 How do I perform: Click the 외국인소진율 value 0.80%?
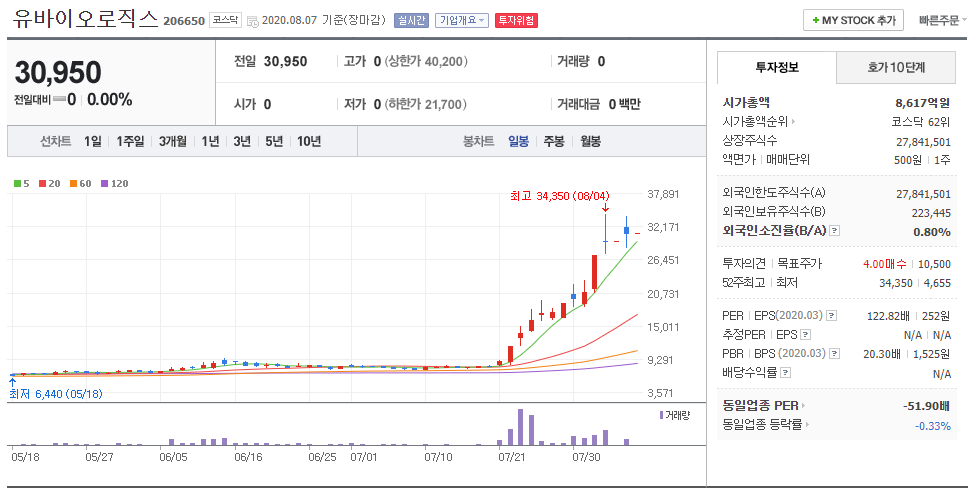coord(932,232)
